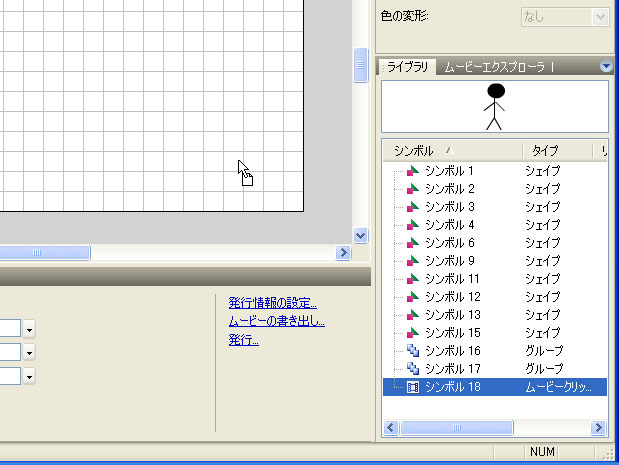
Task: Click the top input field in the bottom-left panel
Action: pos(10,328)
